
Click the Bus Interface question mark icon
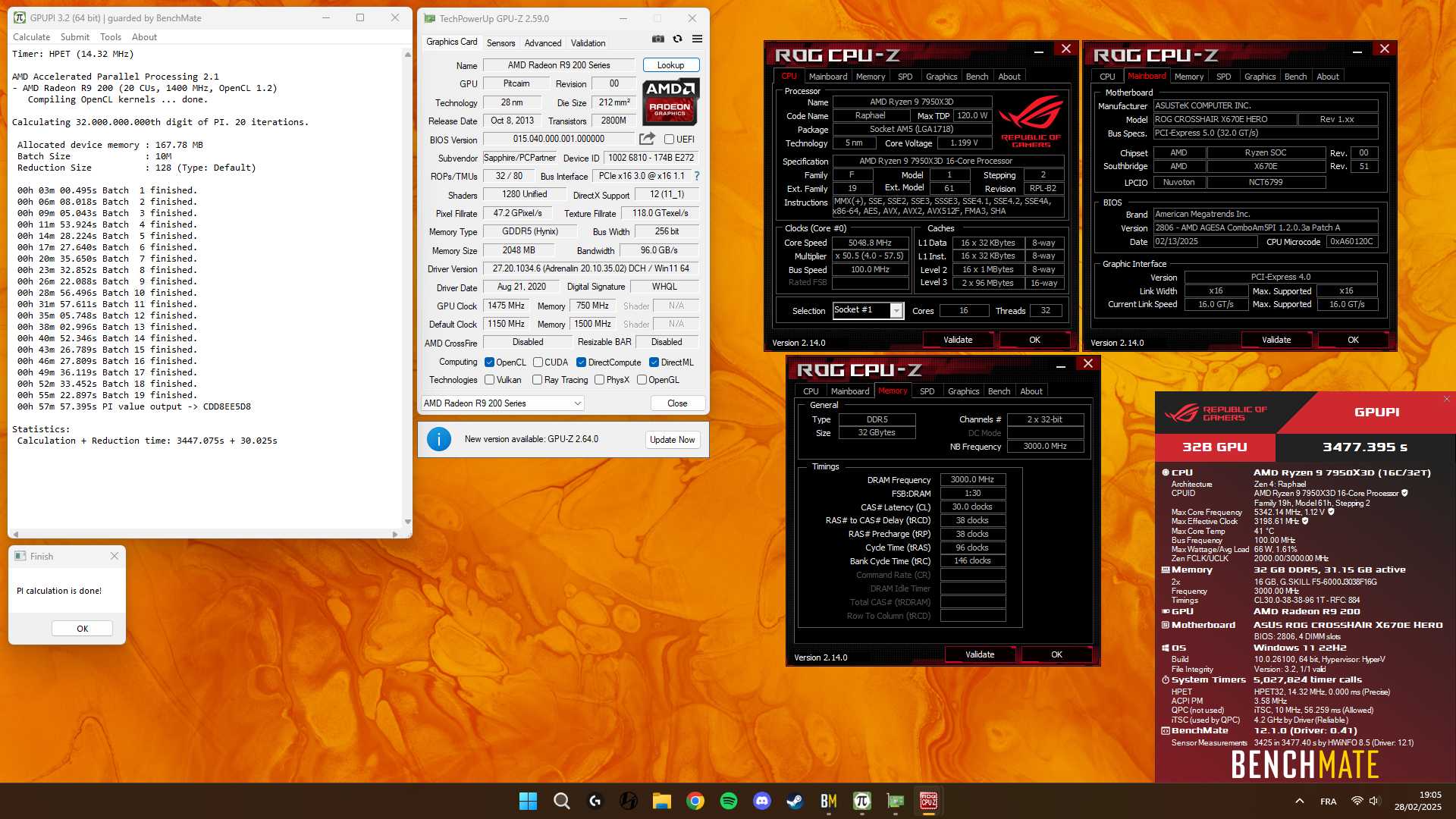point(697,176)
